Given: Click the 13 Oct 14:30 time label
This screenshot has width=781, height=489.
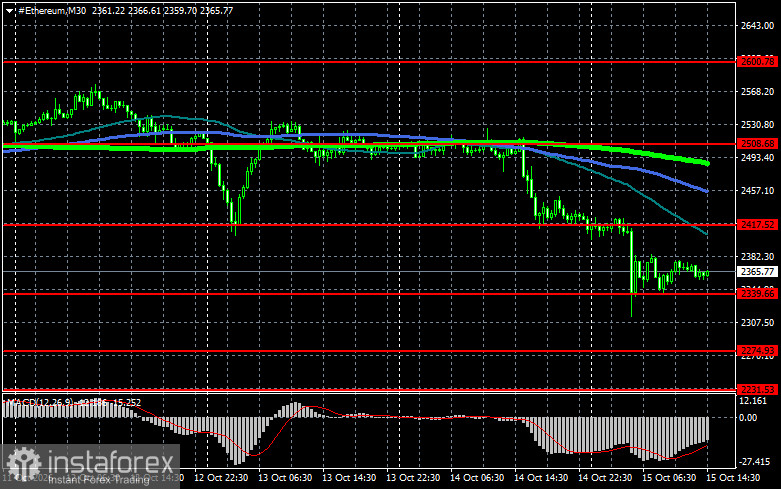Looking at the screenshot, I should (349, 478).
